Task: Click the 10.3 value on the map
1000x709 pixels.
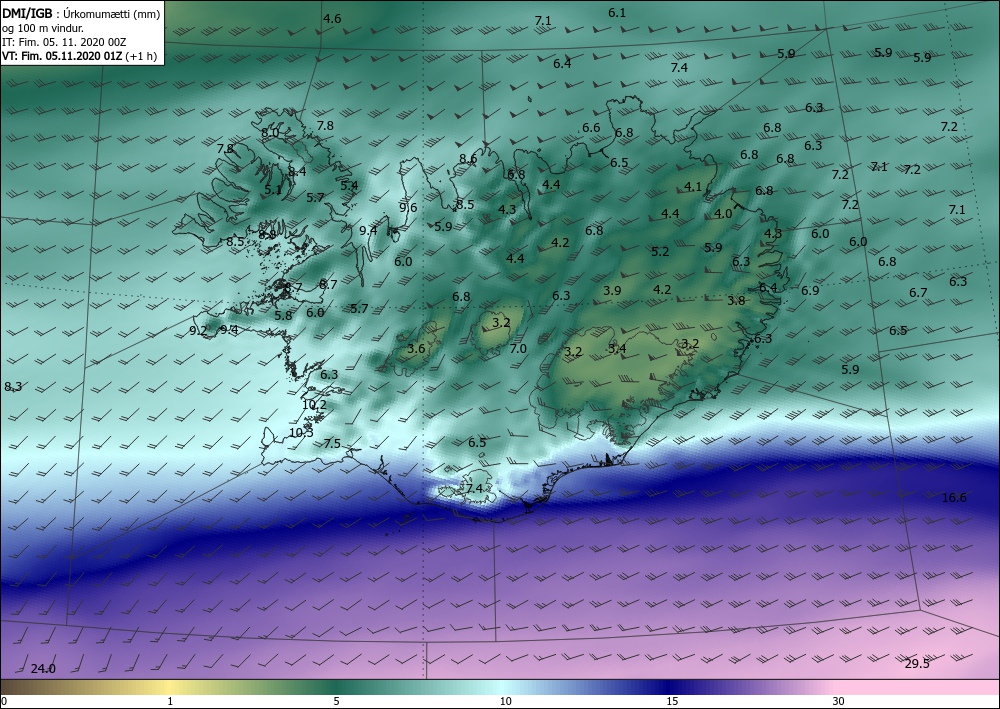Action: click(301, 432)
